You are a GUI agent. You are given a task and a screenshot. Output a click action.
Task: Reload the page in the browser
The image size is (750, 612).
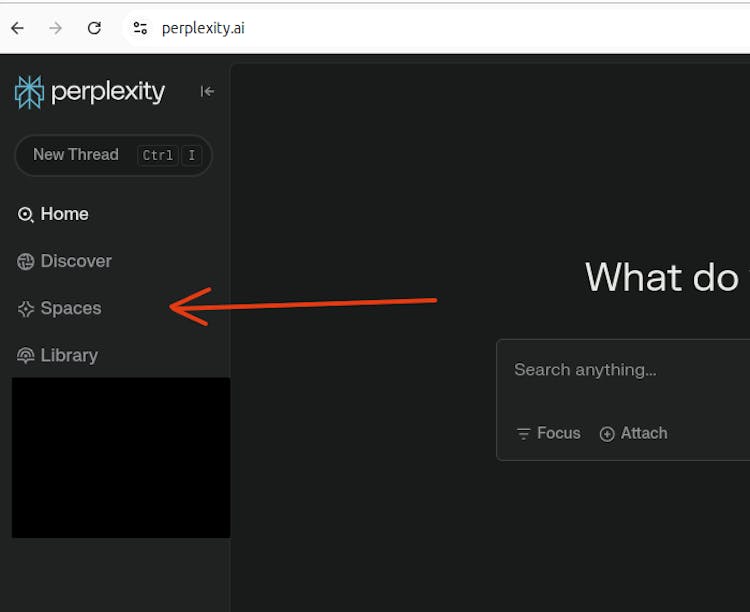click(x=94, y=28)
